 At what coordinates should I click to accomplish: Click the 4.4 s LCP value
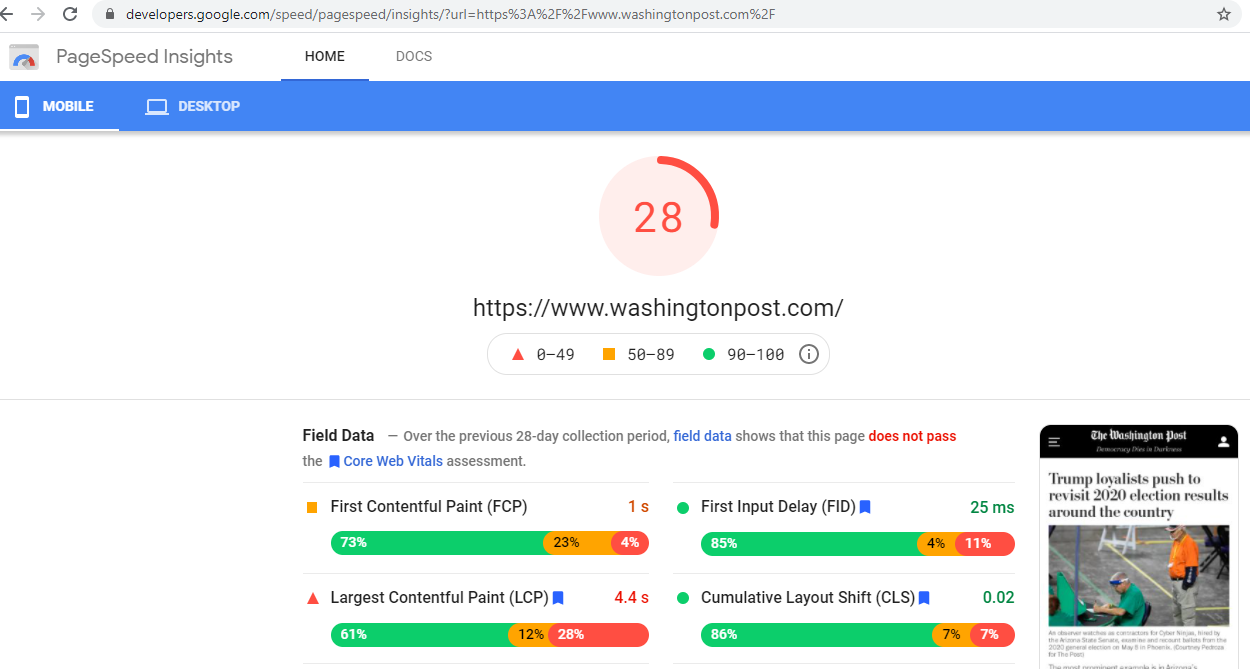pyautogui.click(x=631, y=598)
